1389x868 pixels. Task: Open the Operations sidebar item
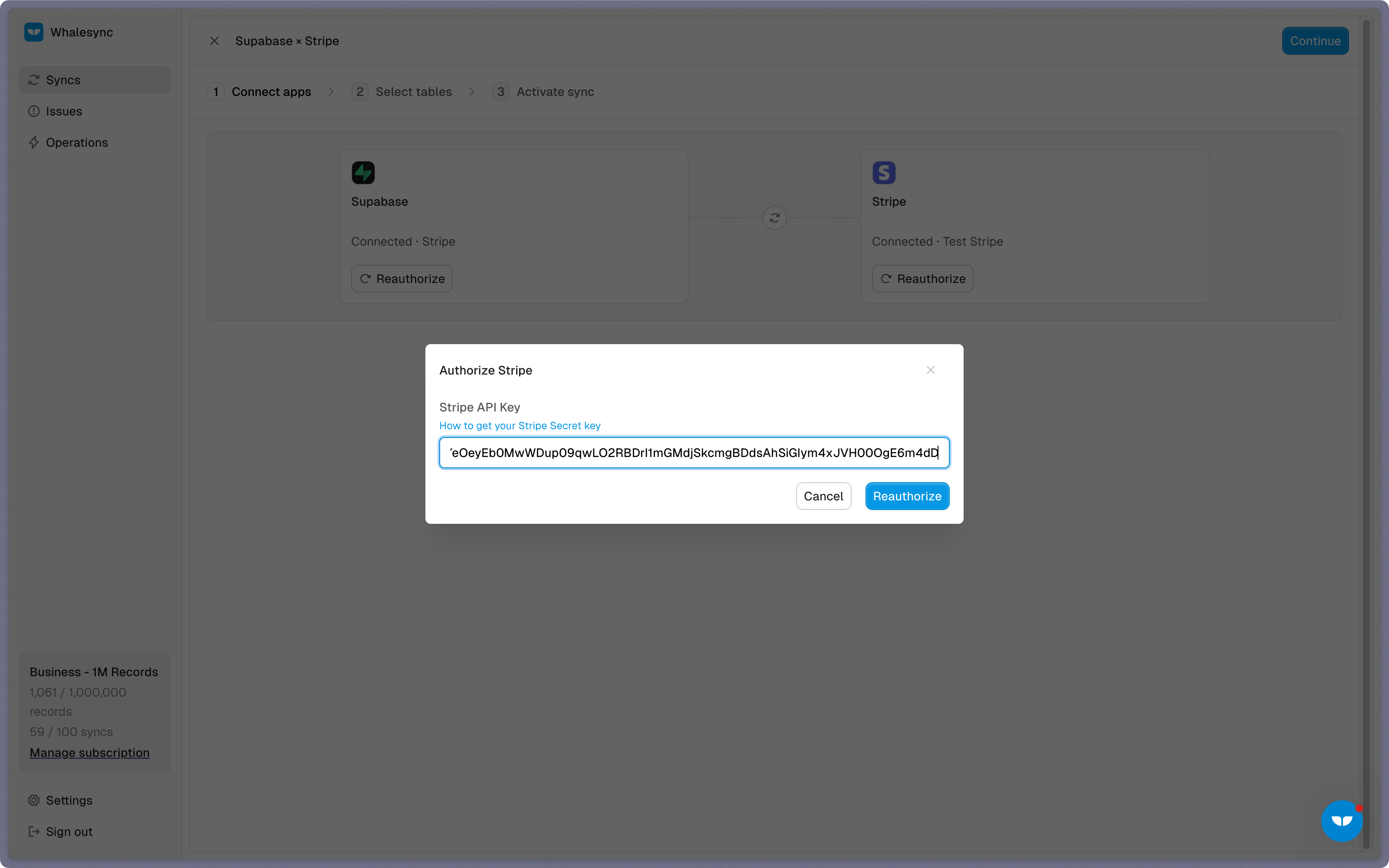pos(95,142)
